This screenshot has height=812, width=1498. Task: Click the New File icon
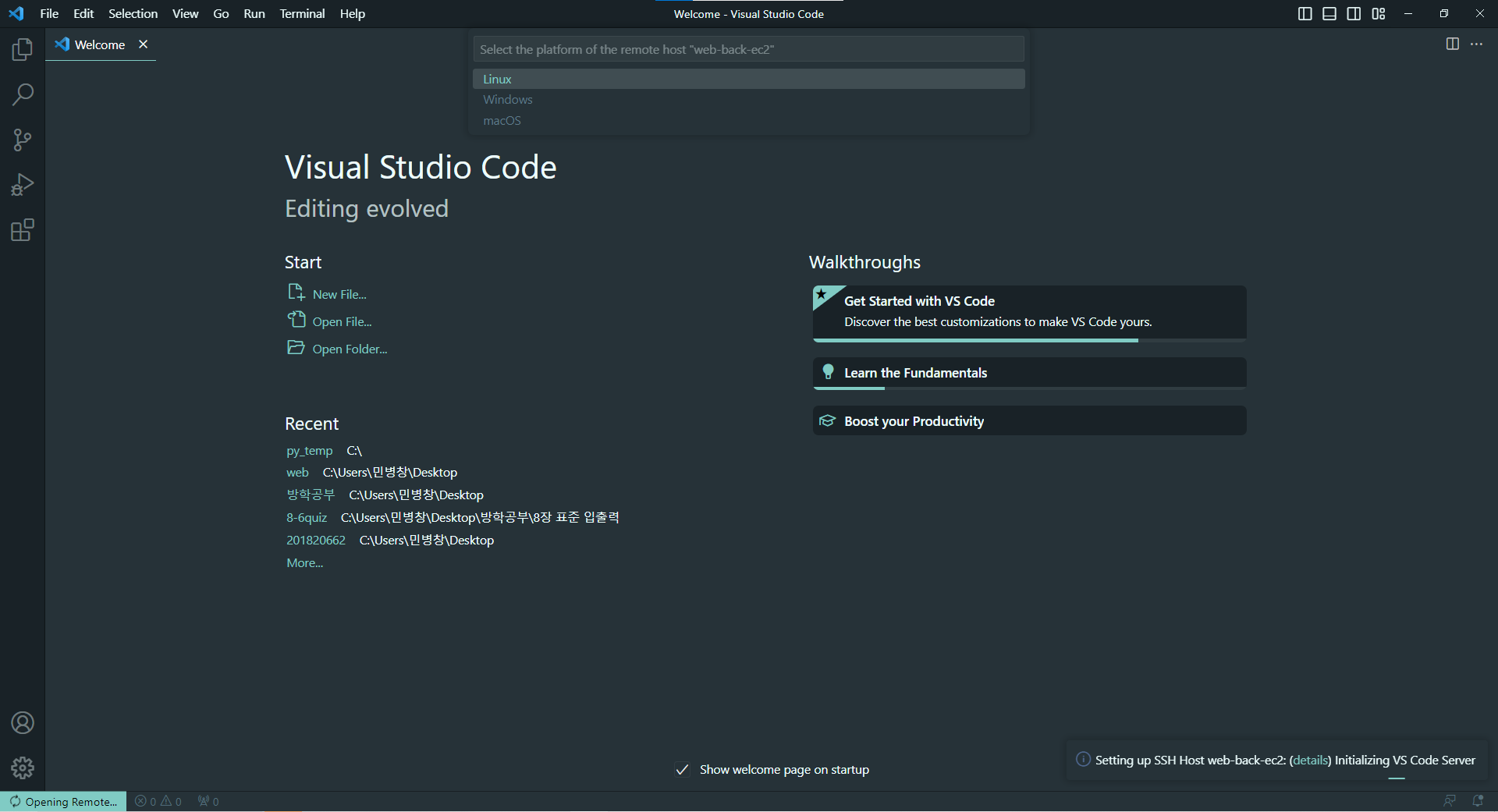tap(296, 293)
